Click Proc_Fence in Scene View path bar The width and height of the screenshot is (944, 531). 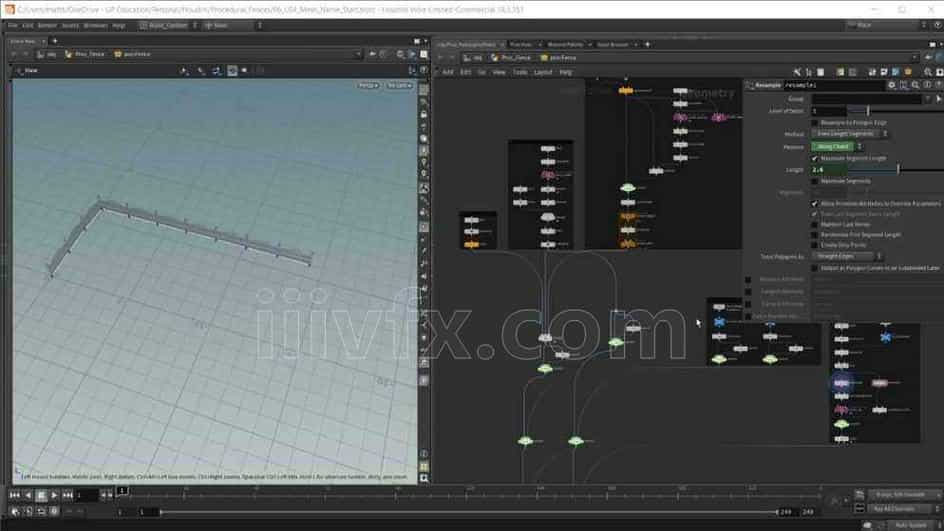[x=84, y=54]
